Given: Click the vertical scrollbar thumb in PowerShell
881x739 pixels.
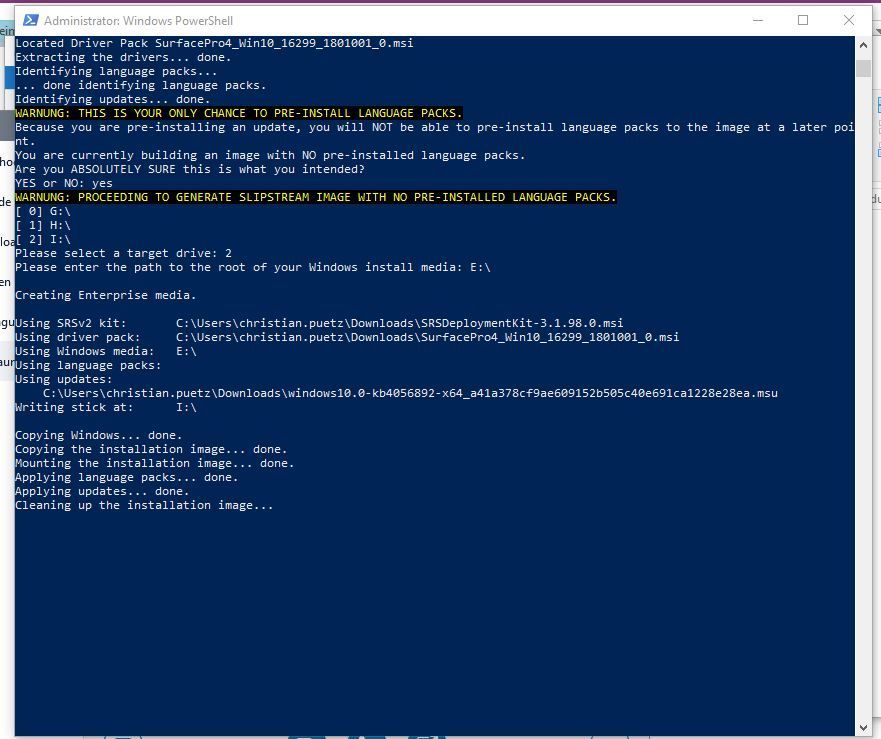Looking at the screenshot, I should pyautogui.click(x=863, y=68).
